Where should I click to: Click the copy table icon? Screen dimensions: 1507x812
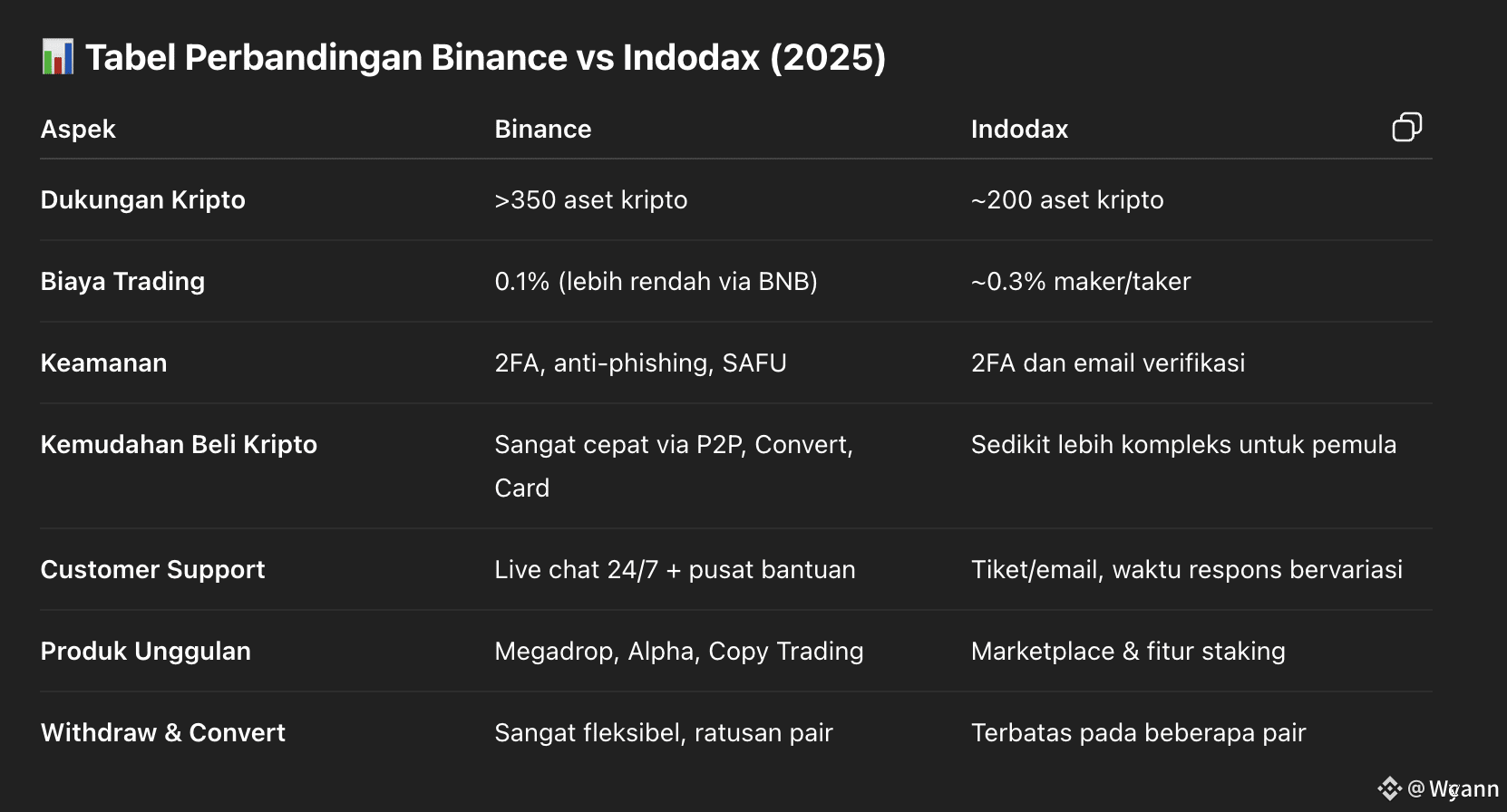[1406, 128]
